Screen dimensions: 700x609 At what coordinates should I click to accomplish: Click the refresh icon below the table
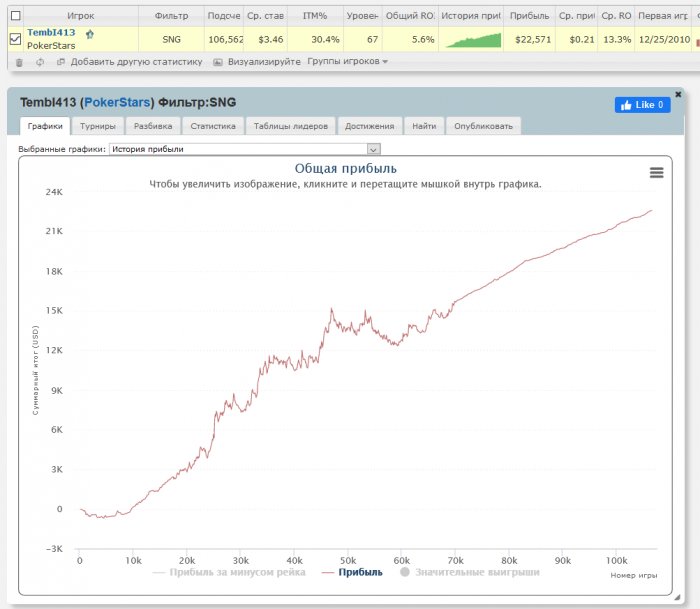40,62
